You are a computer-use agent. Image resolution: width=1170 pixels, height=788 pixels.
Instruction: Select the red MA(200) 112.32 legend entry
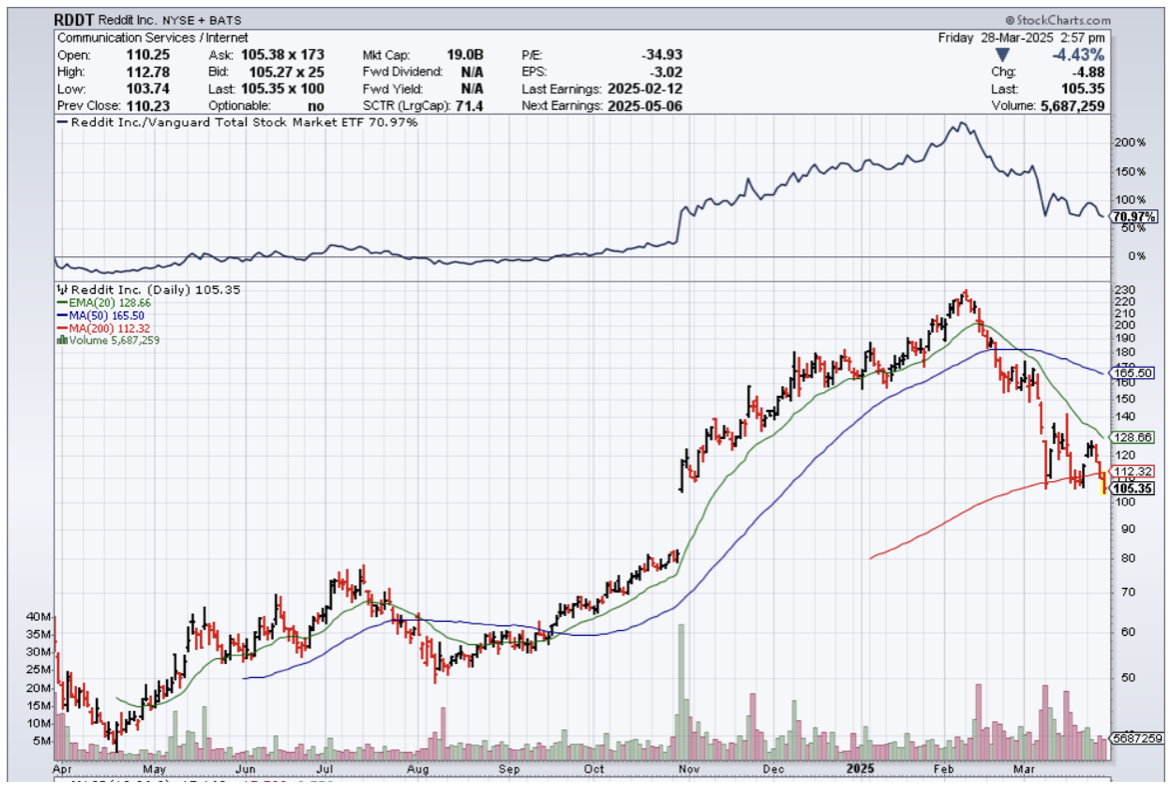click(104, 327)
